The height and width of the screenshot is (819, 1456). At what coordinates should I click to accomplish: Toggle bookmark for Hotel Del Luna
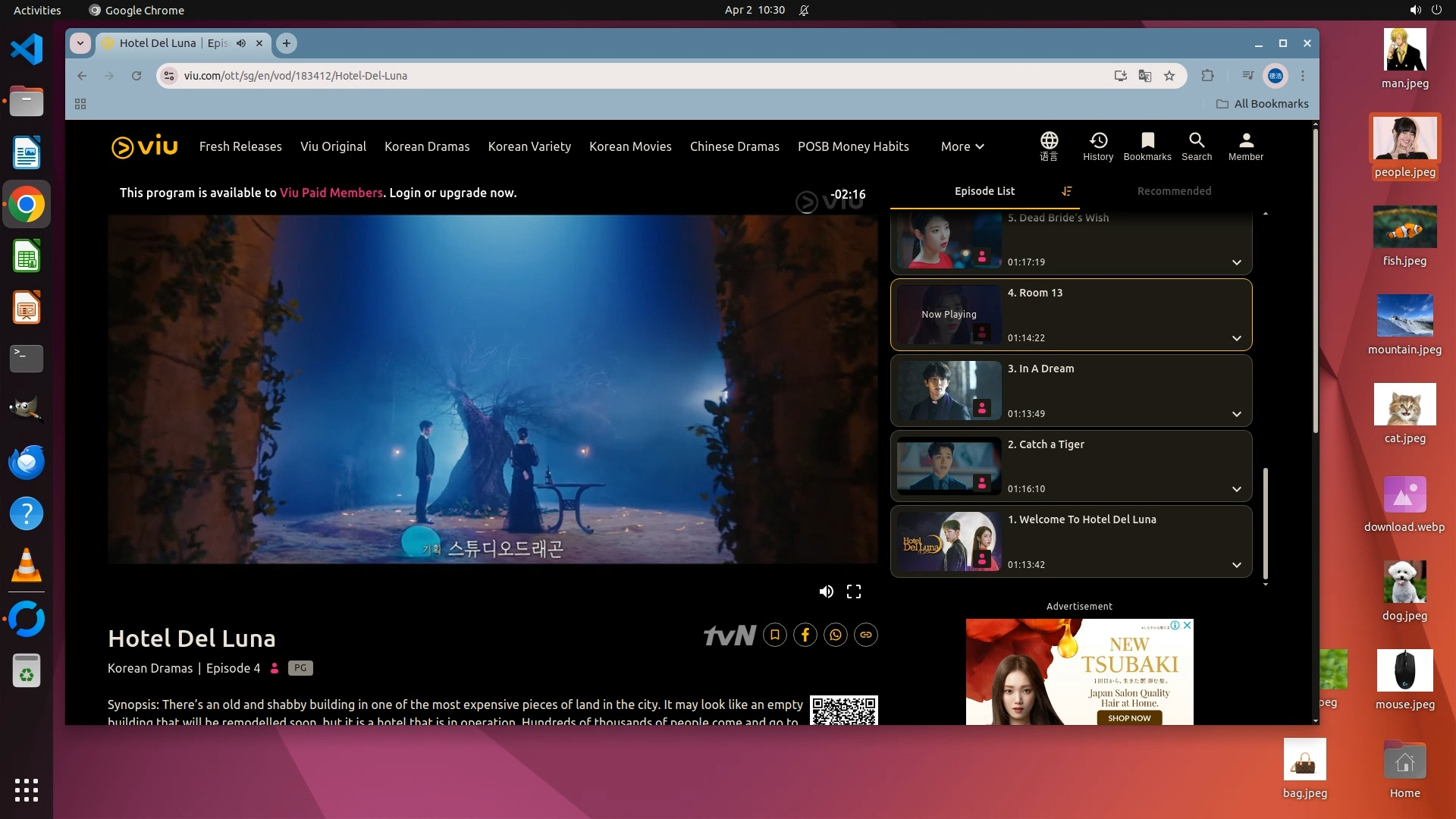click(774, 635)
